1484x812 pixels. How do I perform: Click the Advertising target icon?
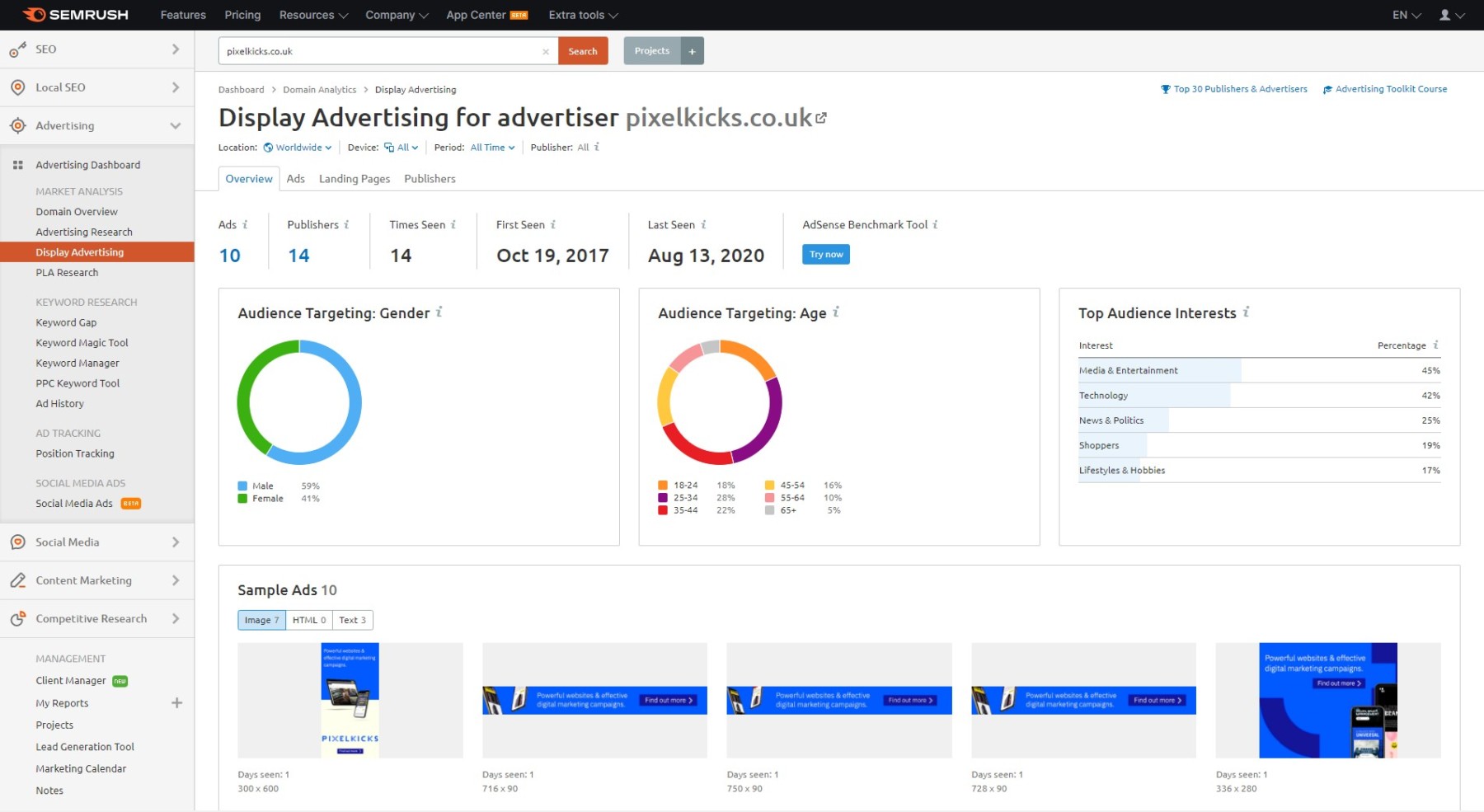point(17,125)
